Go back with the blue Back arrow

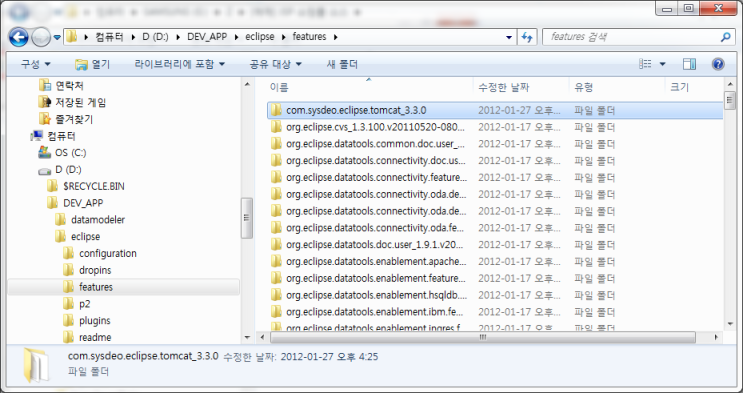[19, 37]
